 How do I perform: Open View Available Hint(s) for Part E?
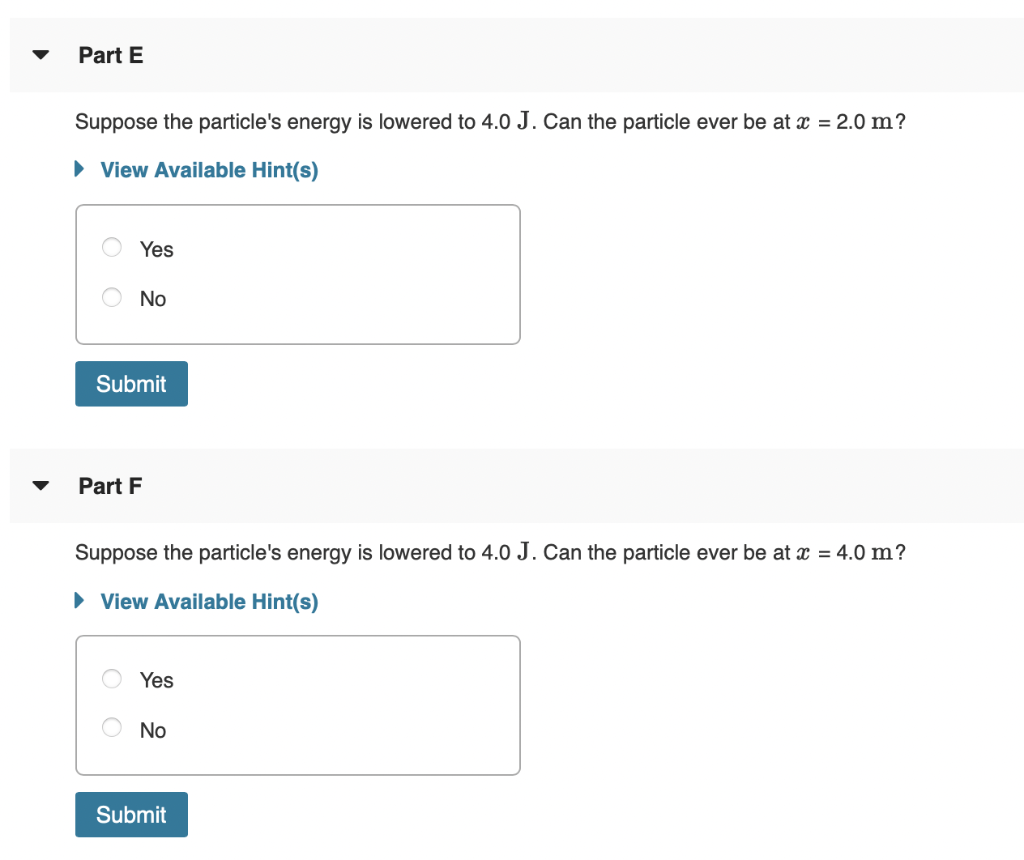click(x=207, y=170)
